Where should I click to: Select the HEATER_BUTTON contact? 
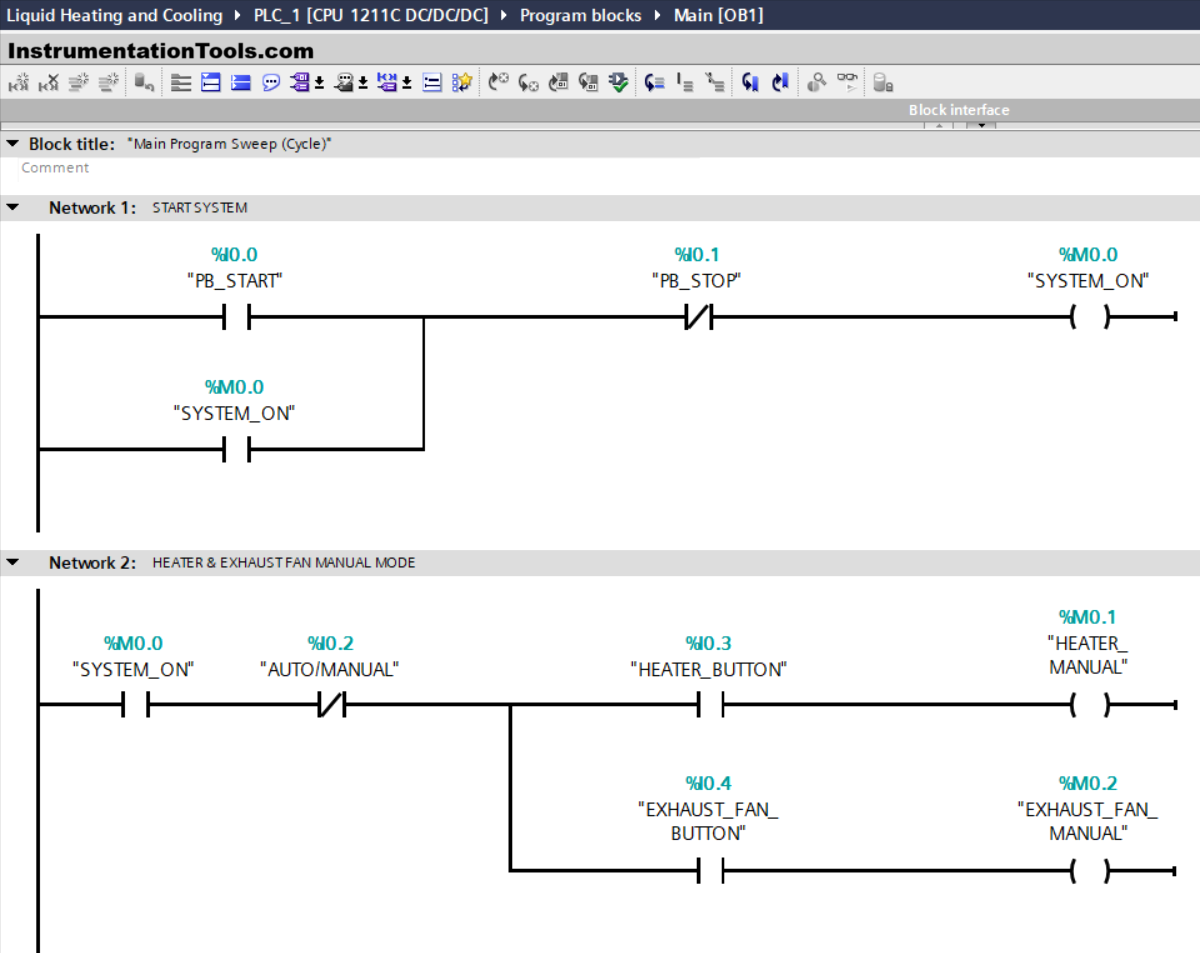[x=709, y=706]
